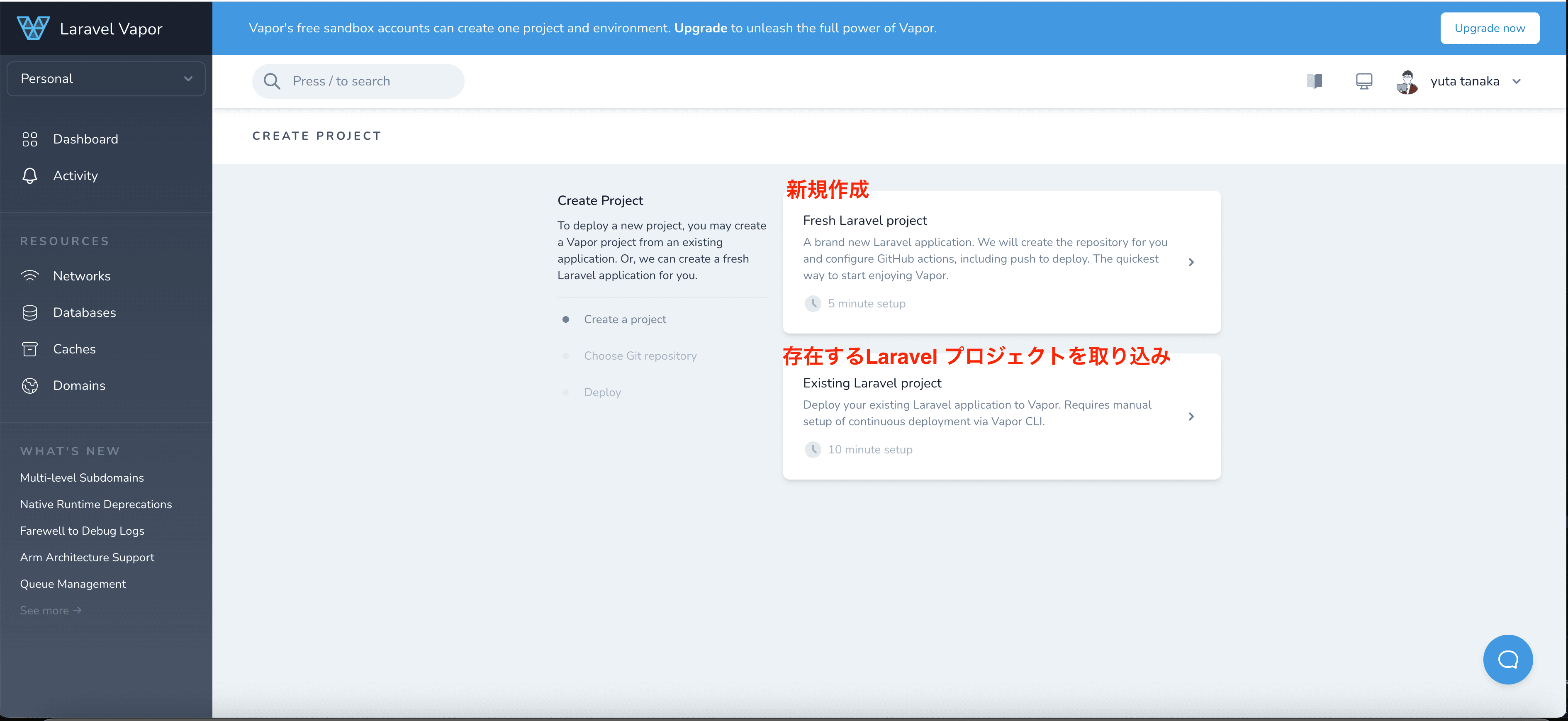Click the CREATE PROJECT page title
This screenshot has height=721, width=1568.
point(317,136)
